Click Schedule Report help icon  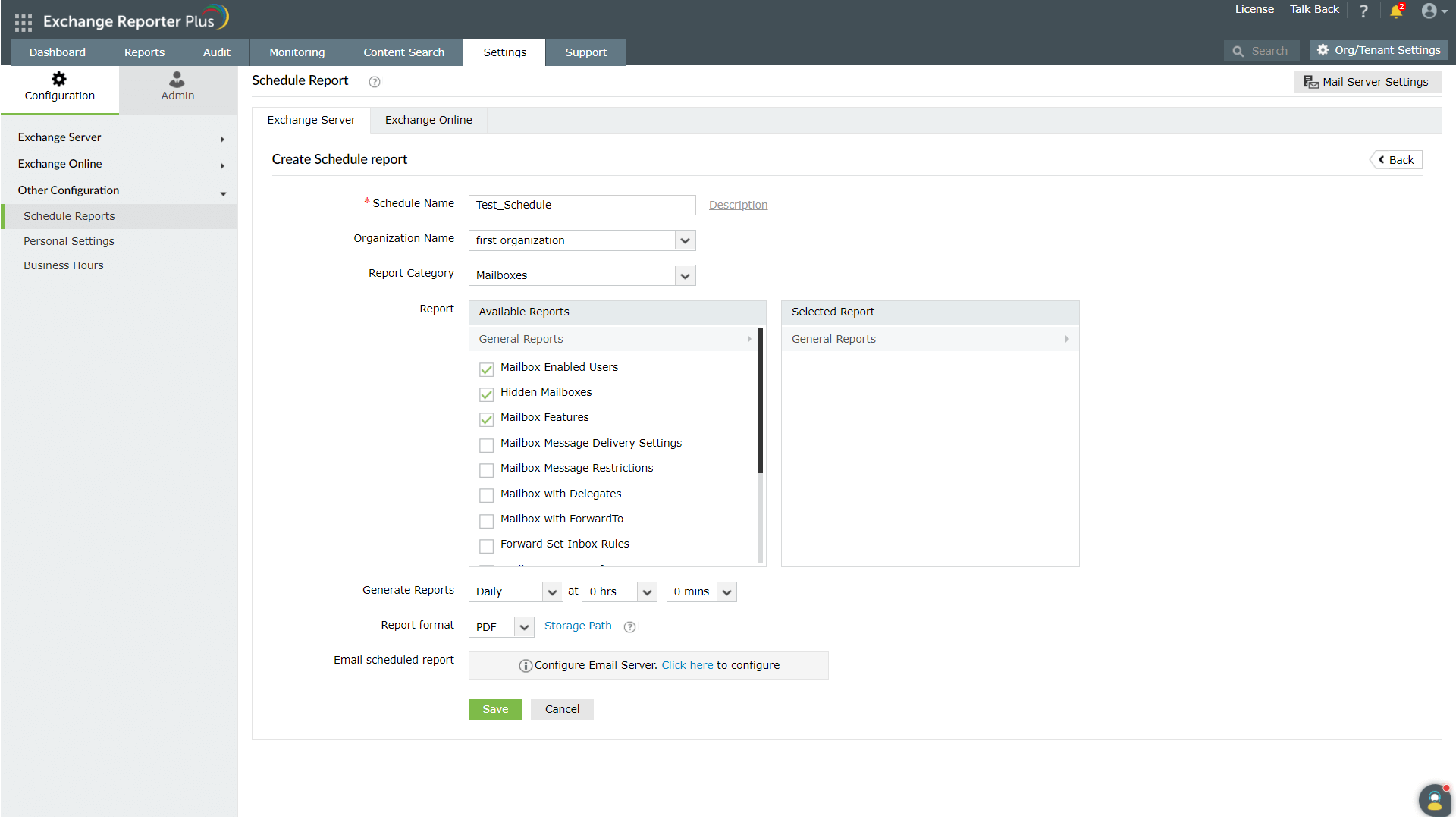[x=374, y=82]
